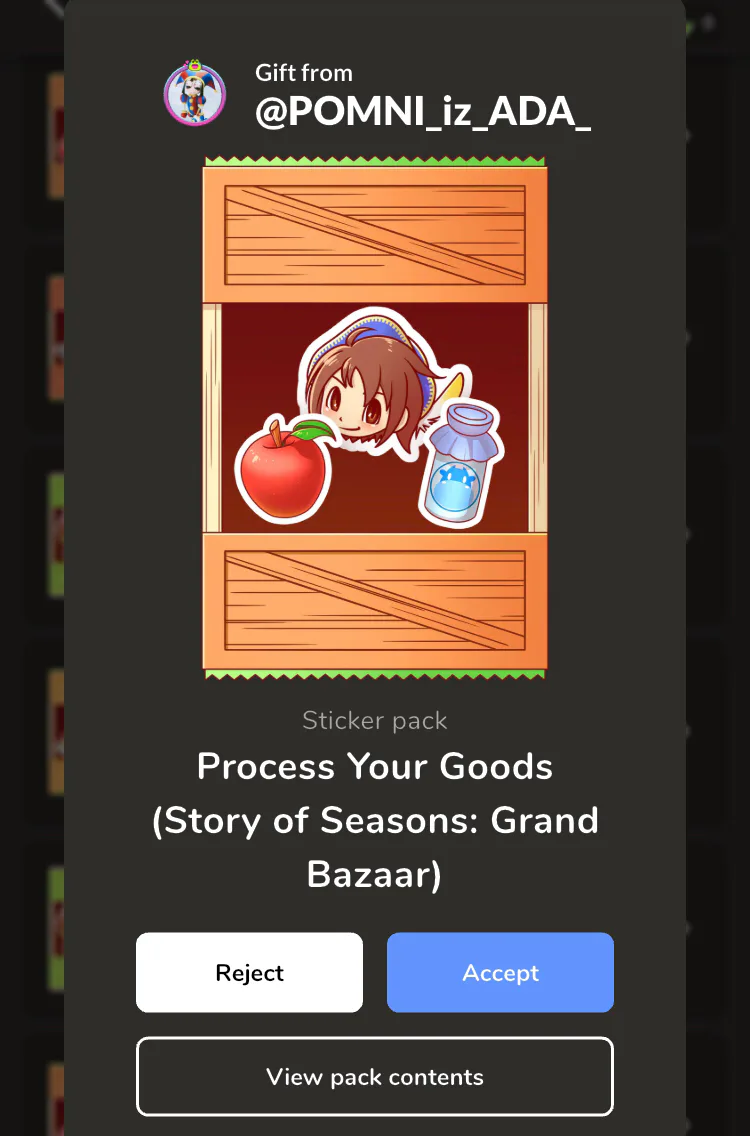Tap the glass bottle sticker
Viewport: 750px width, 1136px height.
[x=462, y=464]
